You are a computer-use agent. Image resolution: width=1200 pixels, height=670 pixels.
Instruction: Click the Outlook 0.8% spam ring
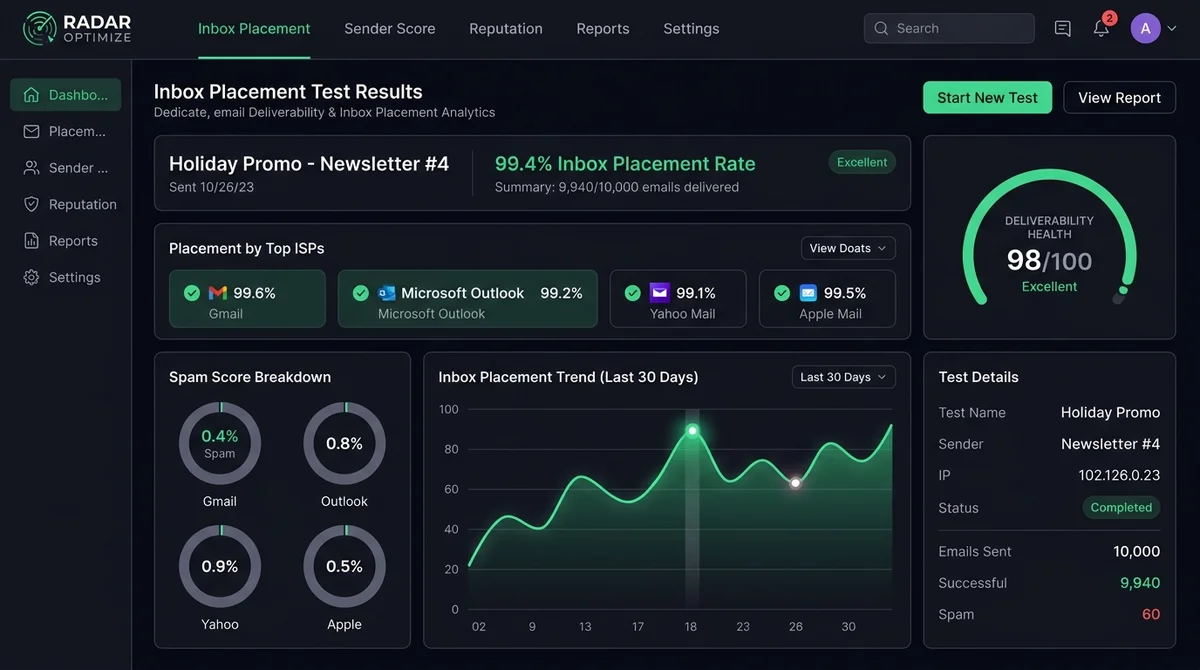[344, 443]
